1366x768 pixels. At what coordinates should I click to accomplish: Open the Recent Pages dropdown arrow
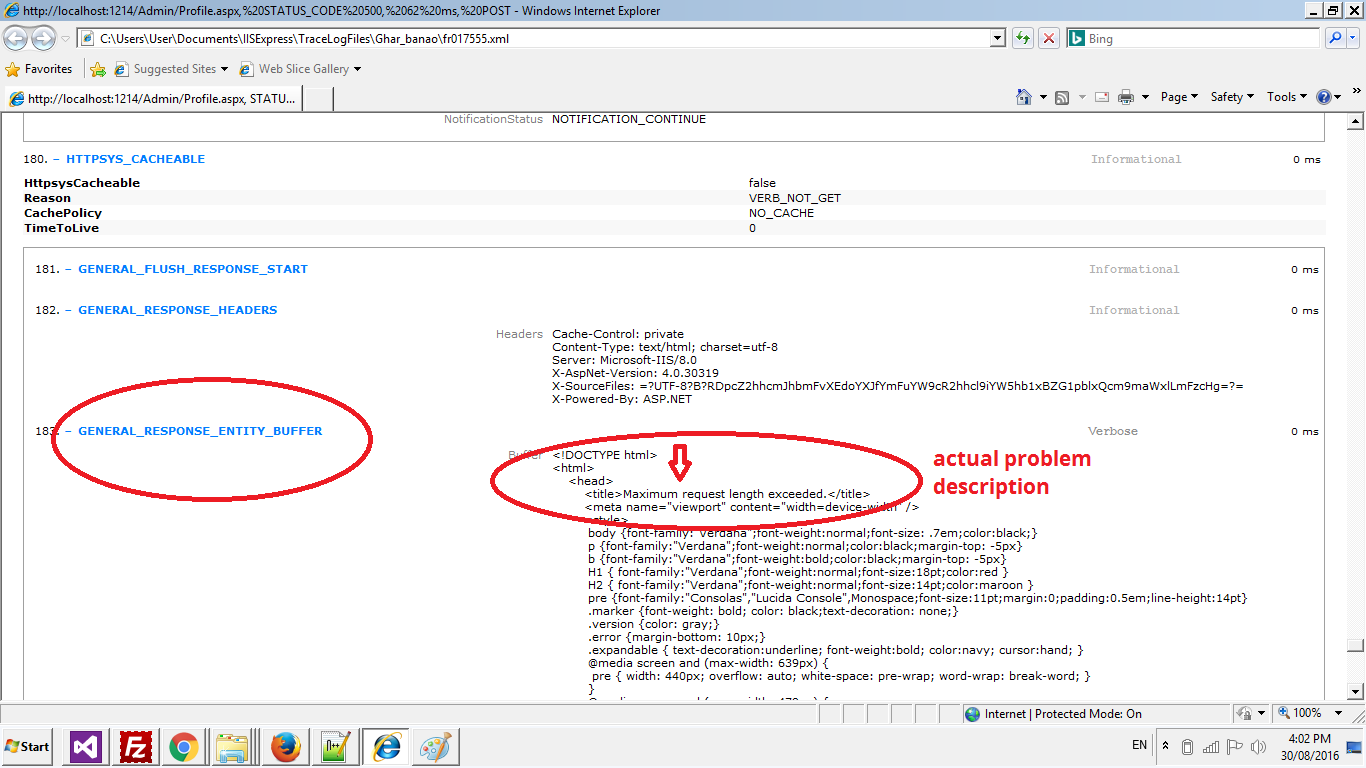click(65, 39)
